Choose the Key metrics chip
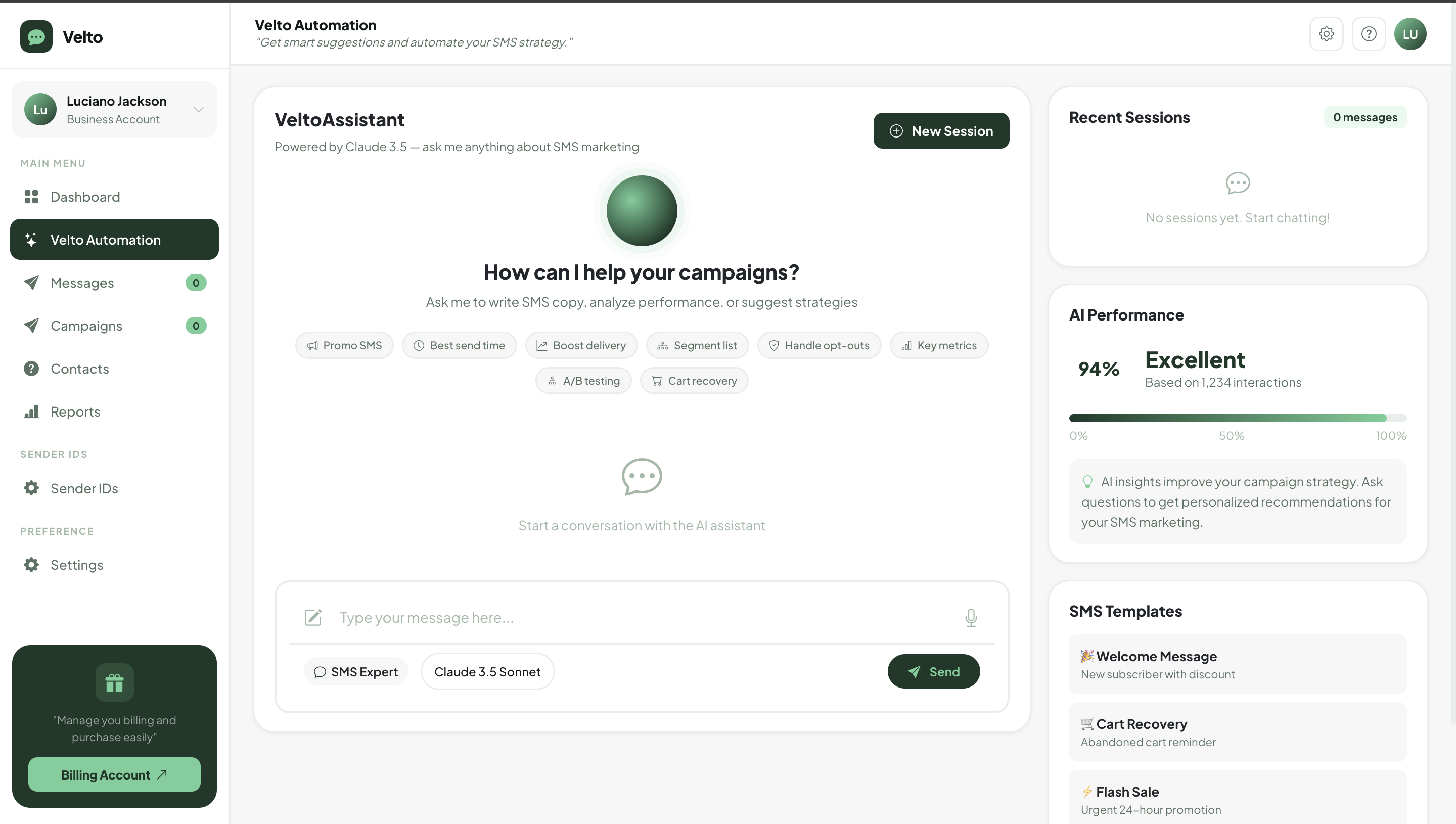The height and width of the screenshot is (824, 1456). click(x=939, y=345)
